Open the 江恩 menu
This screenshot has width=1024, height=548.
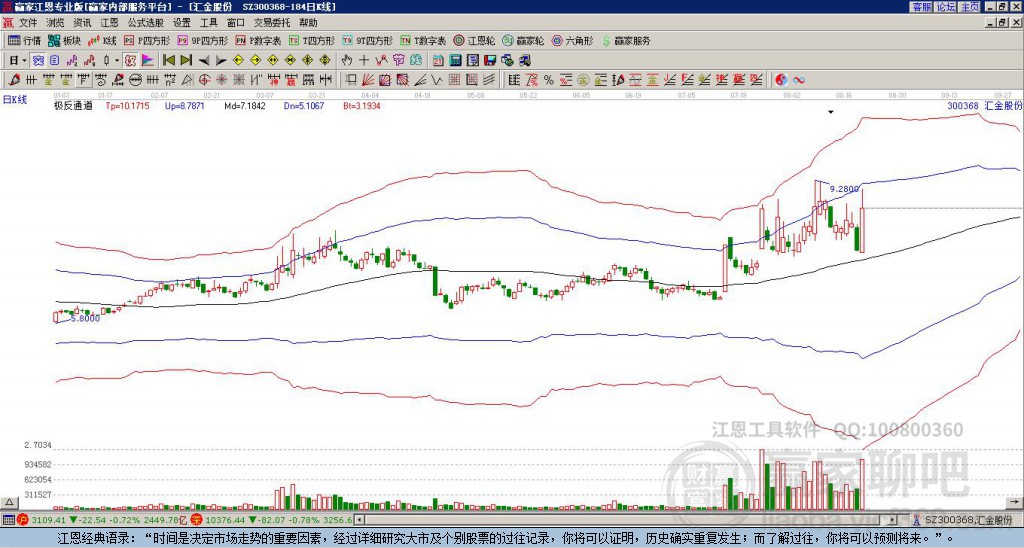109,23
